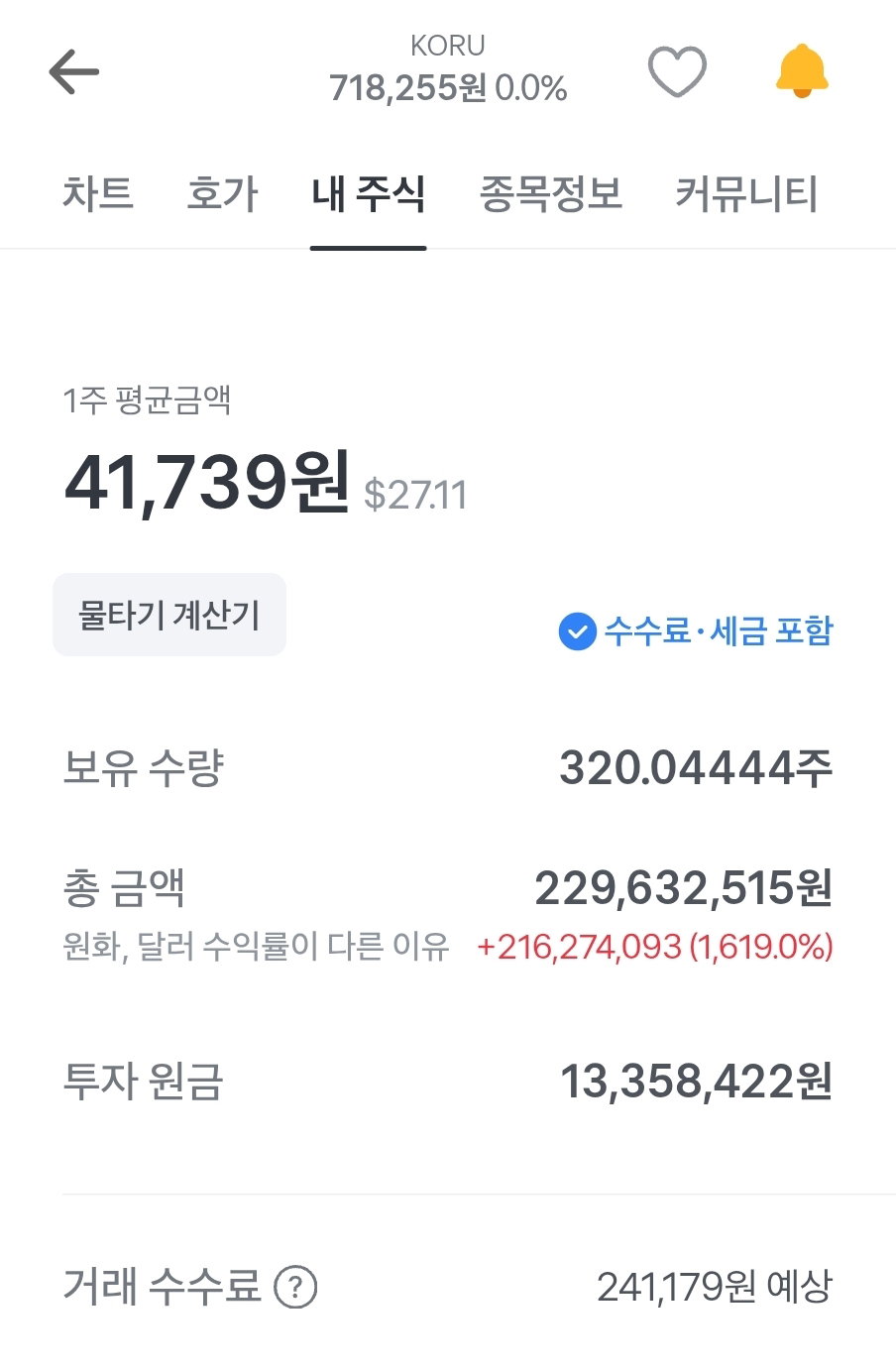Open the 물타기 계산기 button
Image resolution: width=896 pixels, height=1371 pixels.
coord(169,615)
